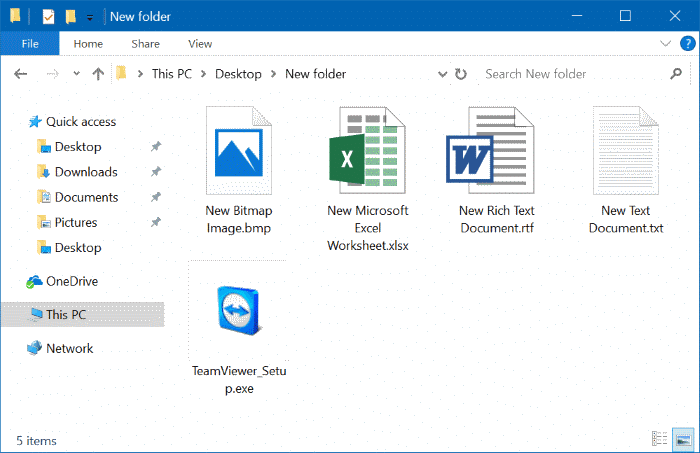Screen dimensions: 700x453
Task: Refresh the New folder view
Action: (x=461, y=74)
